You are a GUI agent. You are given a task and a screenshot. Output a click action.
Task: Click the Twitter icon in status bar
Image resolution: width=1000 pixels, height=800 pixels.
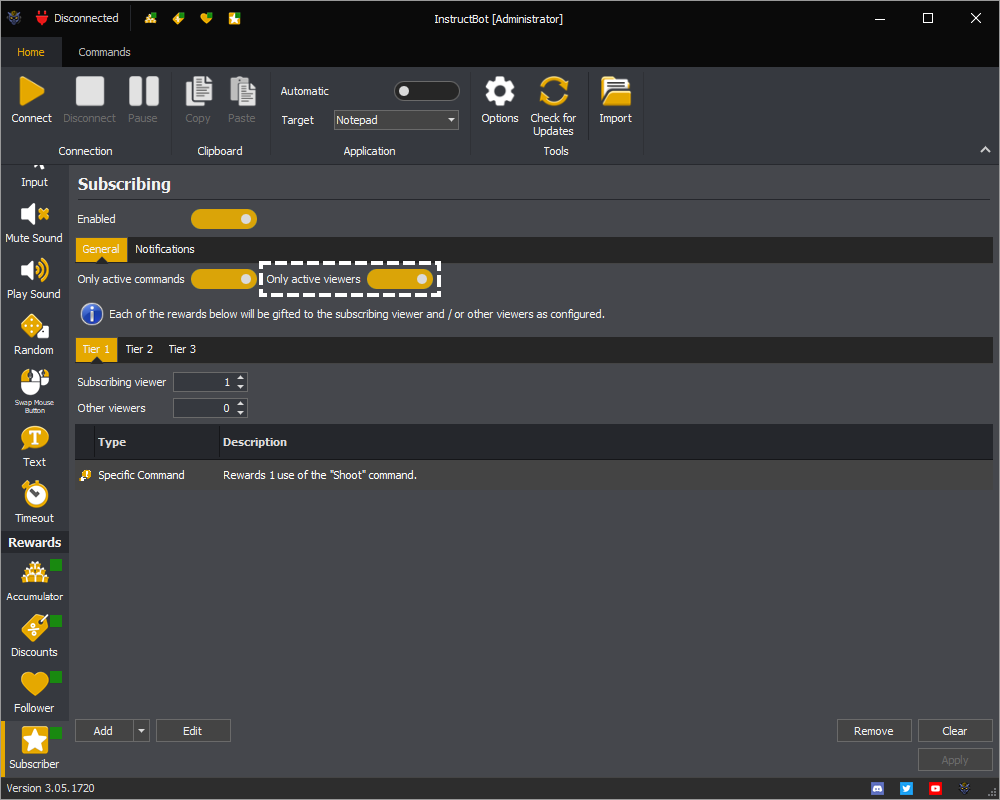click(906, 789)
